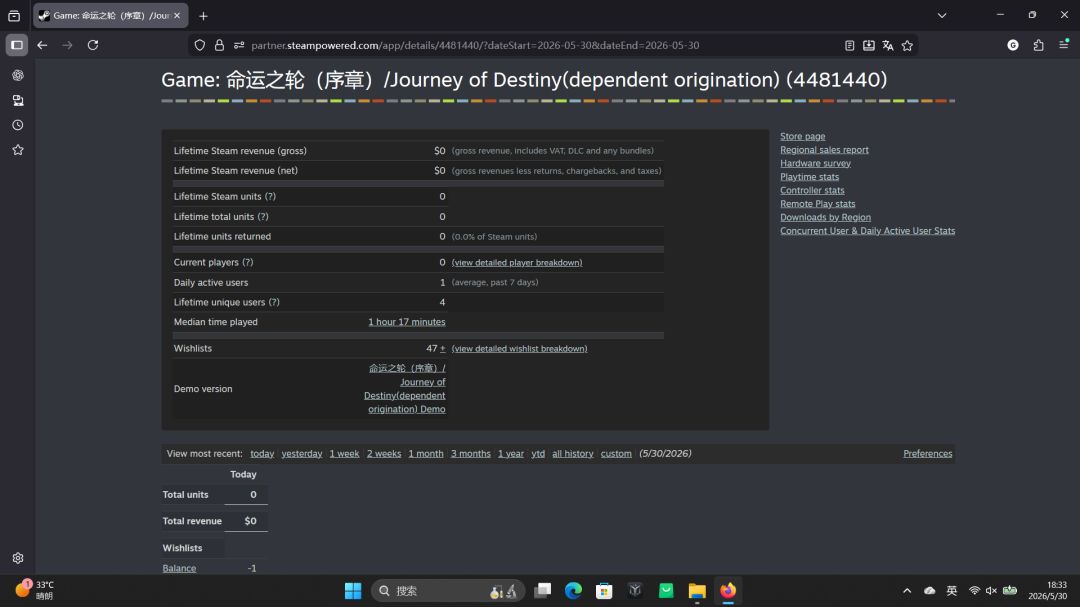
Task: Click the plus link next to Wishlists 47
Action: (442, 349)
